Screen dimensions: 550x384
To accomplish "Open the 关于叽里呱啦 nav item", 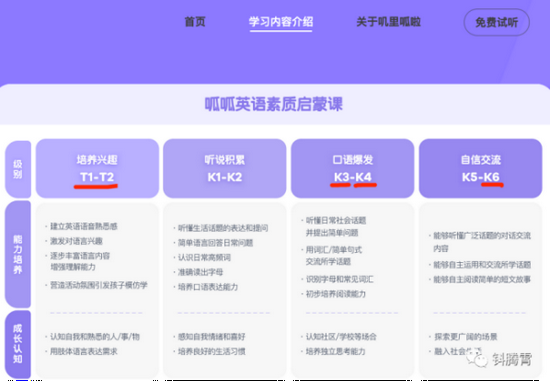I will coord(388,22).
